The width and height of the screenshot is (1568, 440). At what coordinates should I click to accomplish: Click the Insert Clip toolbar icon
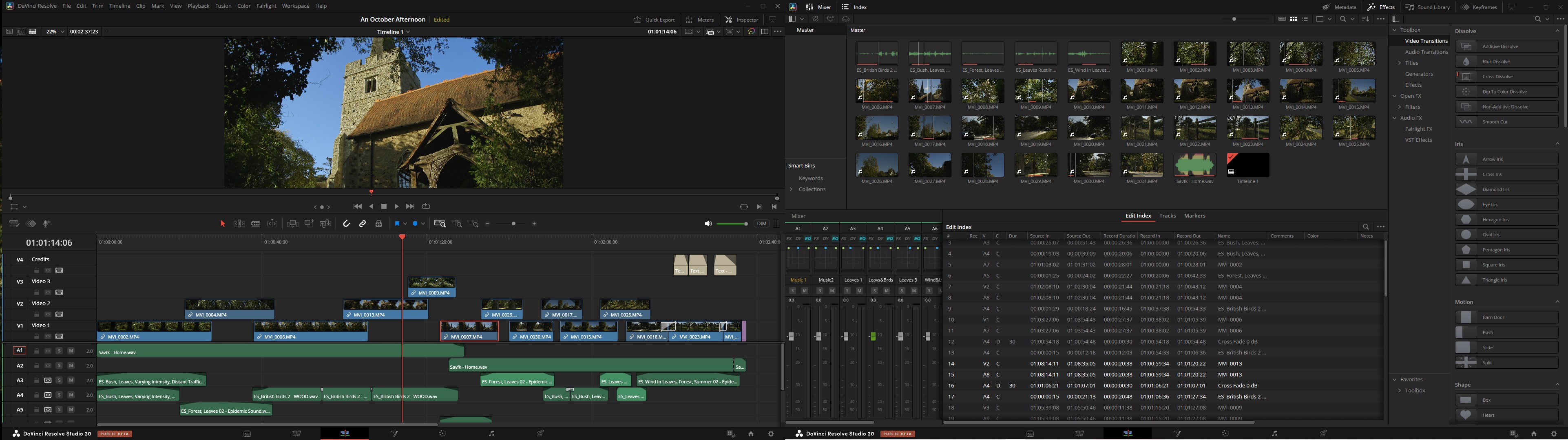tap(293, 224)
